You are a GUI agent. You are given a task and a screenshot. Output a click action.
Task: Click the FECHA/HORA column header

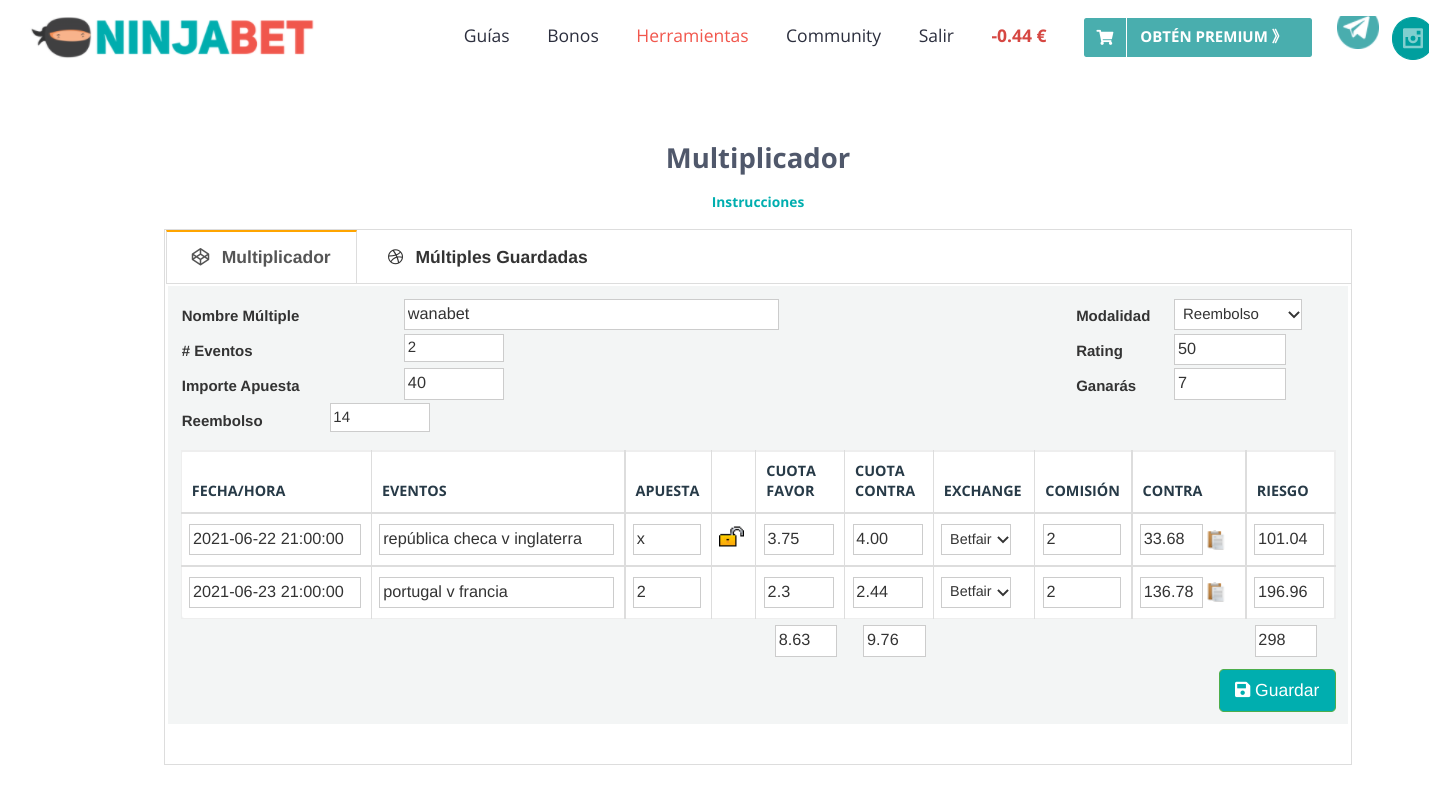coord(239,491)
